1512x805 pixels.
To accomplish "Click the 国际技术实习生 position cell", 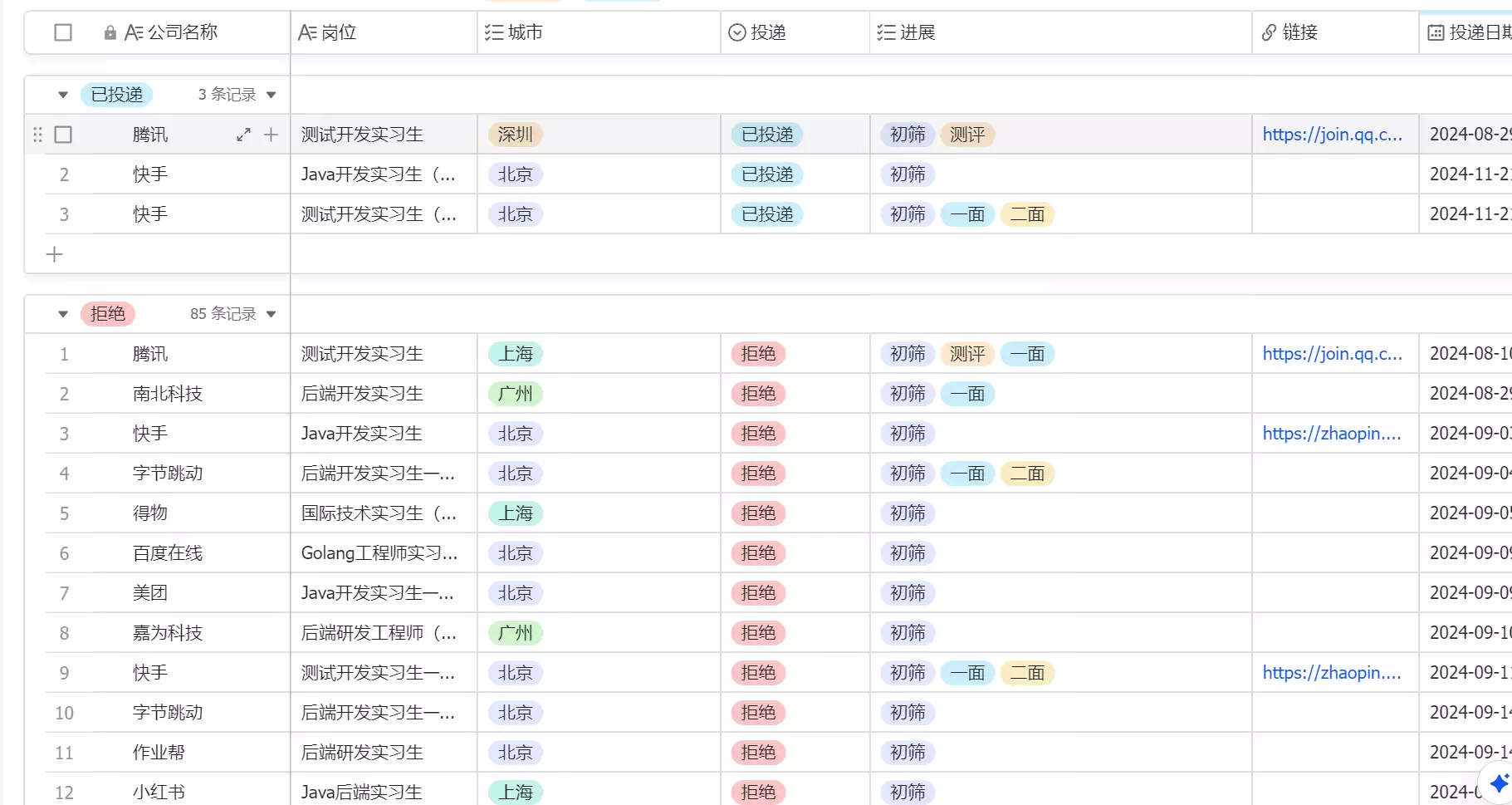I will point(384,513).
